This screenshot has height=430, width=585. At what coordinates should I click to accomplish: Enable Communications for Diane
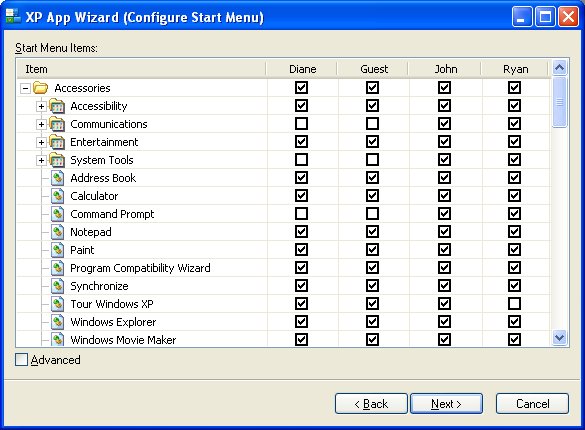[x=301, y=123]
